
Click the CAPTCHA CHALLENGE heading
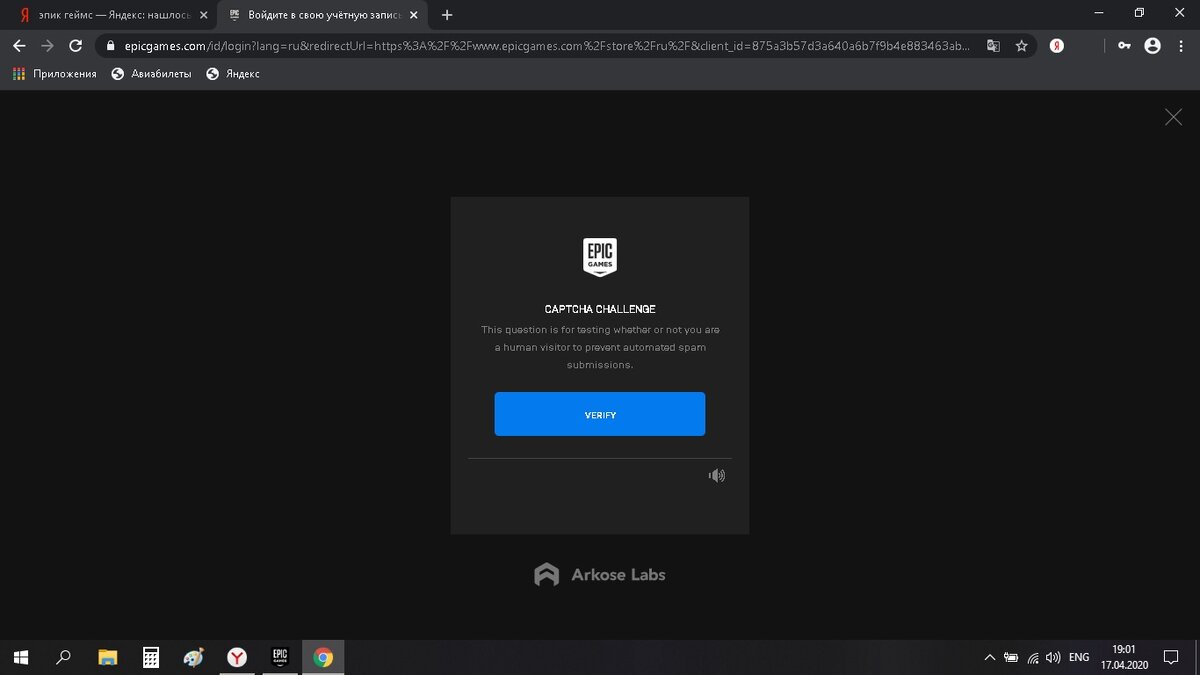600,309
